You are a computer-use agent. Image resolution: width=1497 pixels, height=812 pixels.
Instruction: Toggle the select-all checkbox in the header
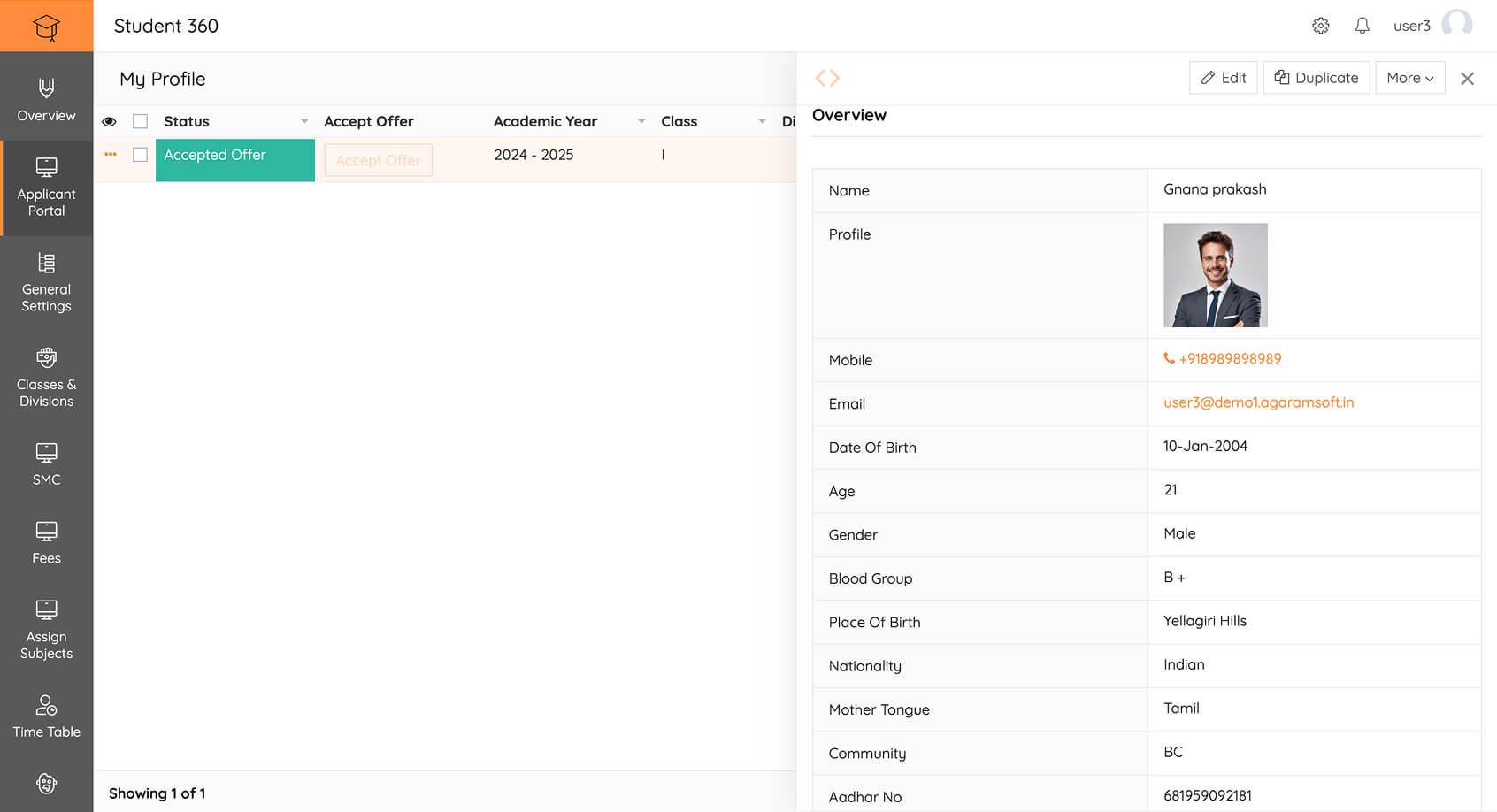(140, 121)
